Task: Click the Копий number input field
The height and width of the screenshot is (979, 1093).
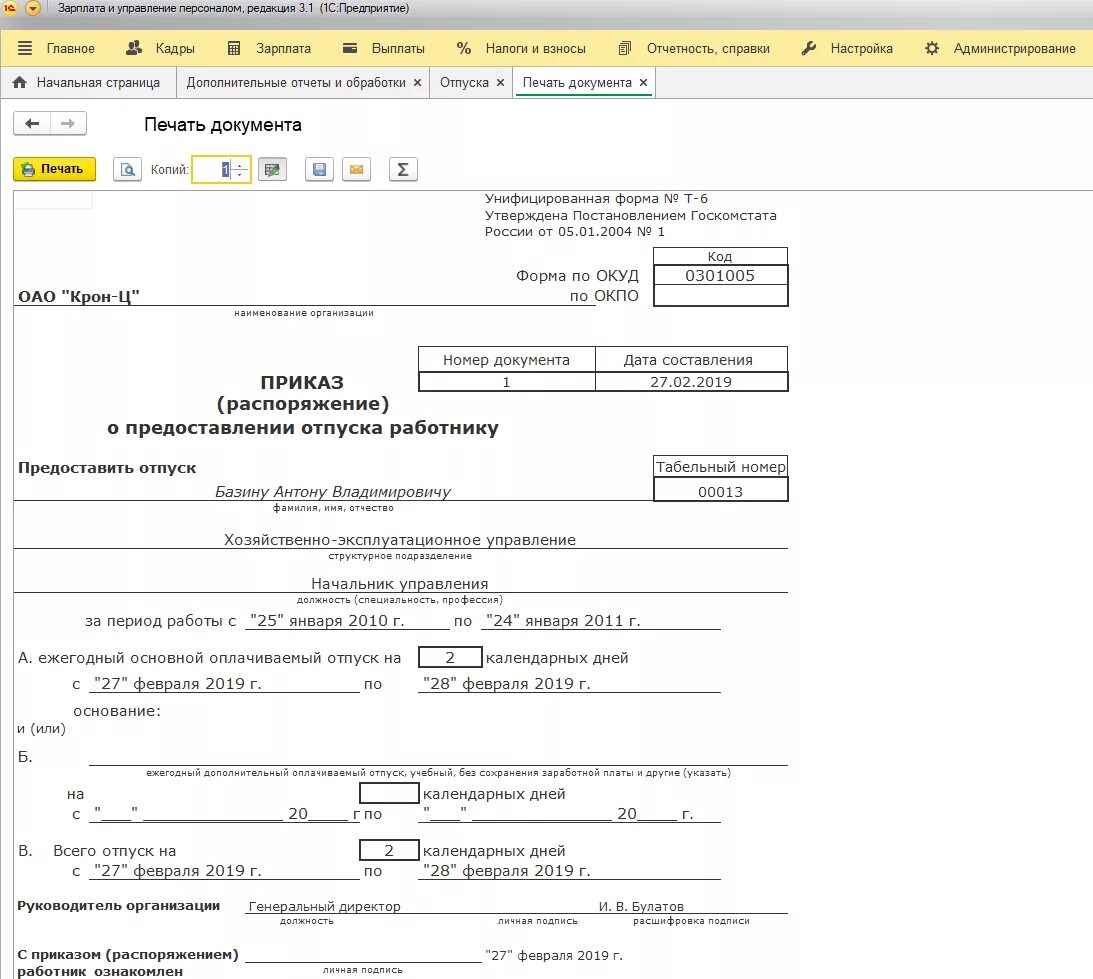Action: (212, 169)
